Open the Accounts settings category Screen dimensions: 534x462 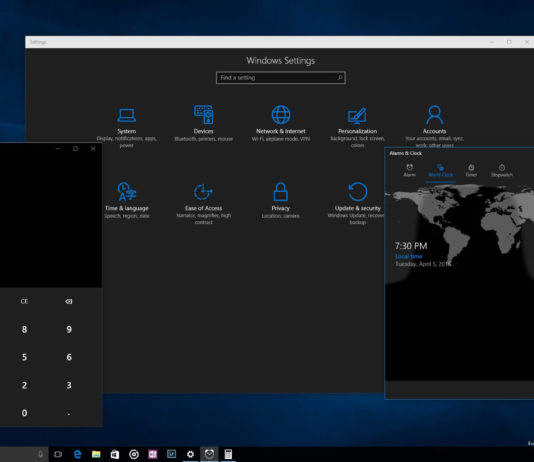point(434,126)
